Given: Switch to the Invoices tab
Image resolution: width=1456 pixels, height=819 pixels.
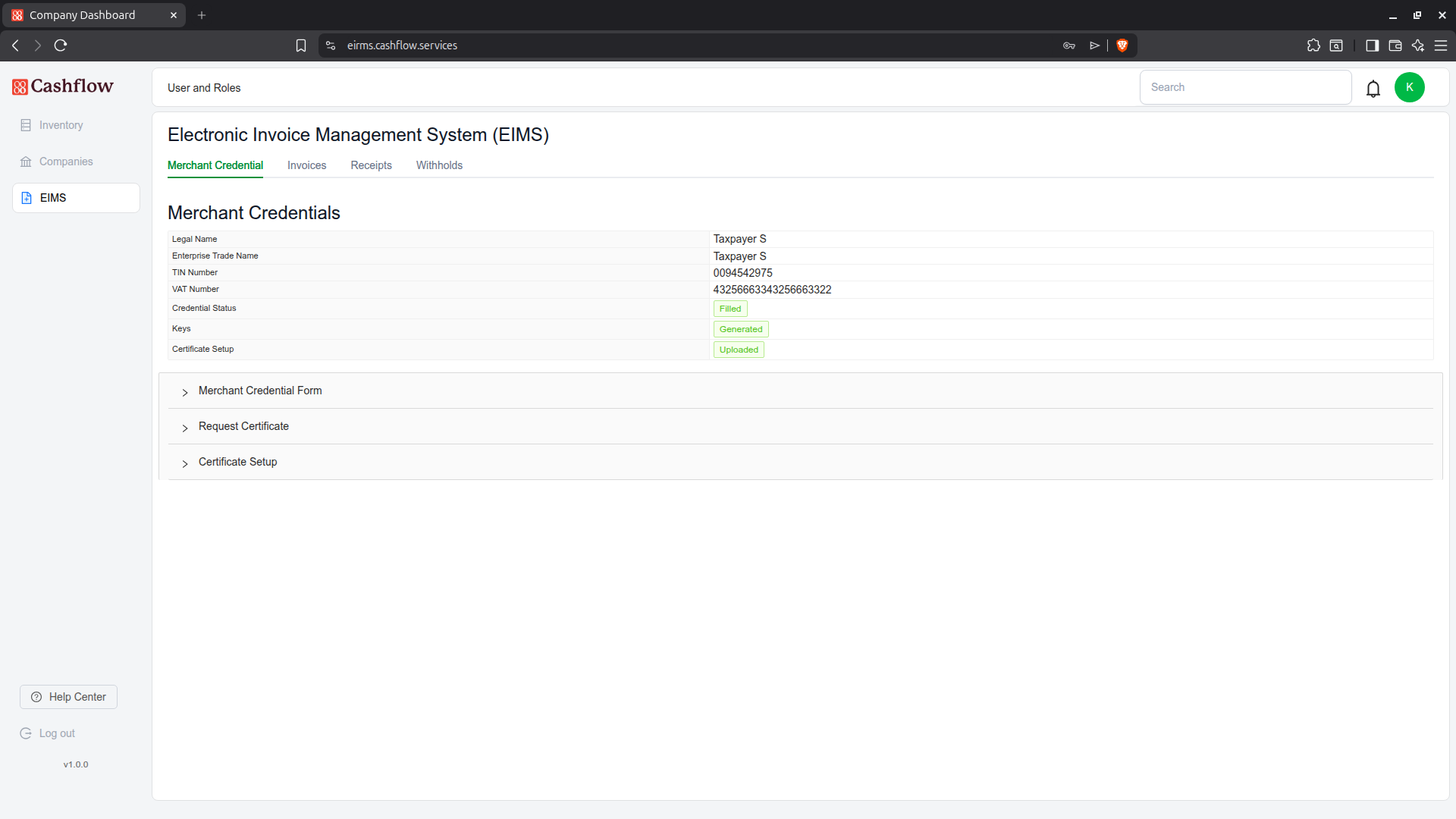Looking at the screenshot, I should 306,165.
